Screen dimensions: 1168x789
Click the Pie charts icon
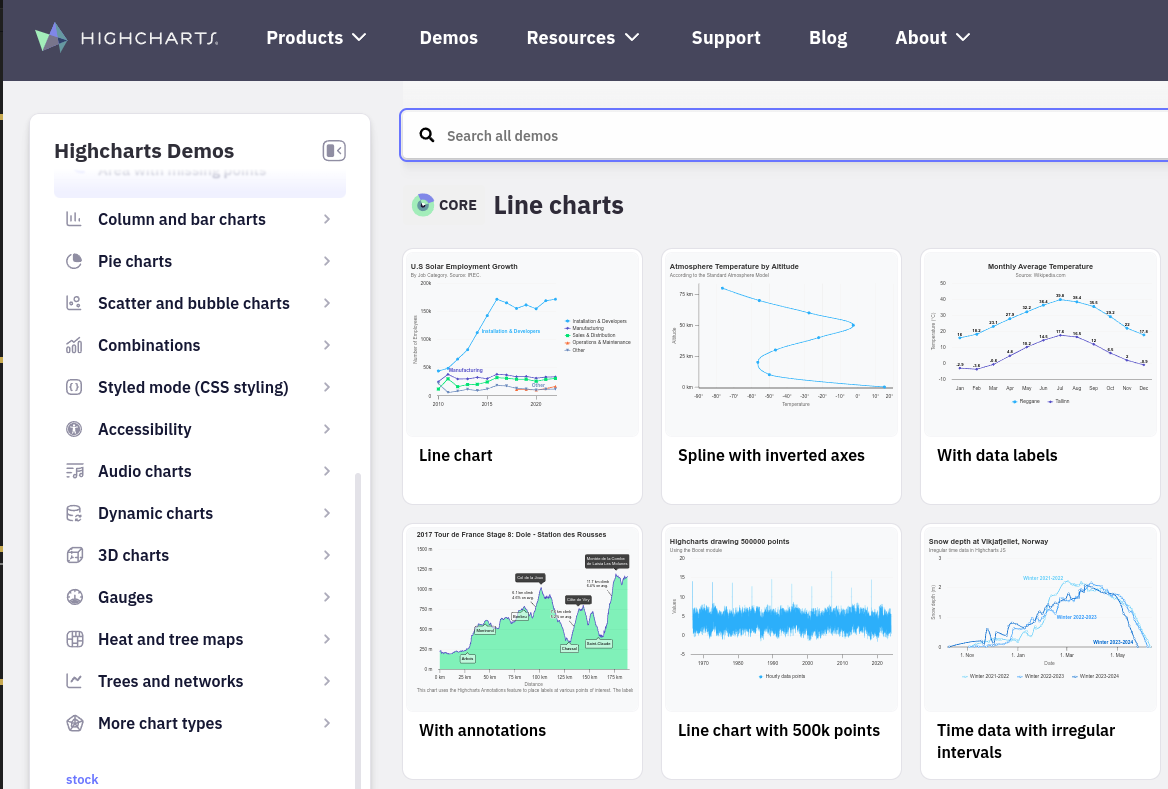click(x=74, y=261)
